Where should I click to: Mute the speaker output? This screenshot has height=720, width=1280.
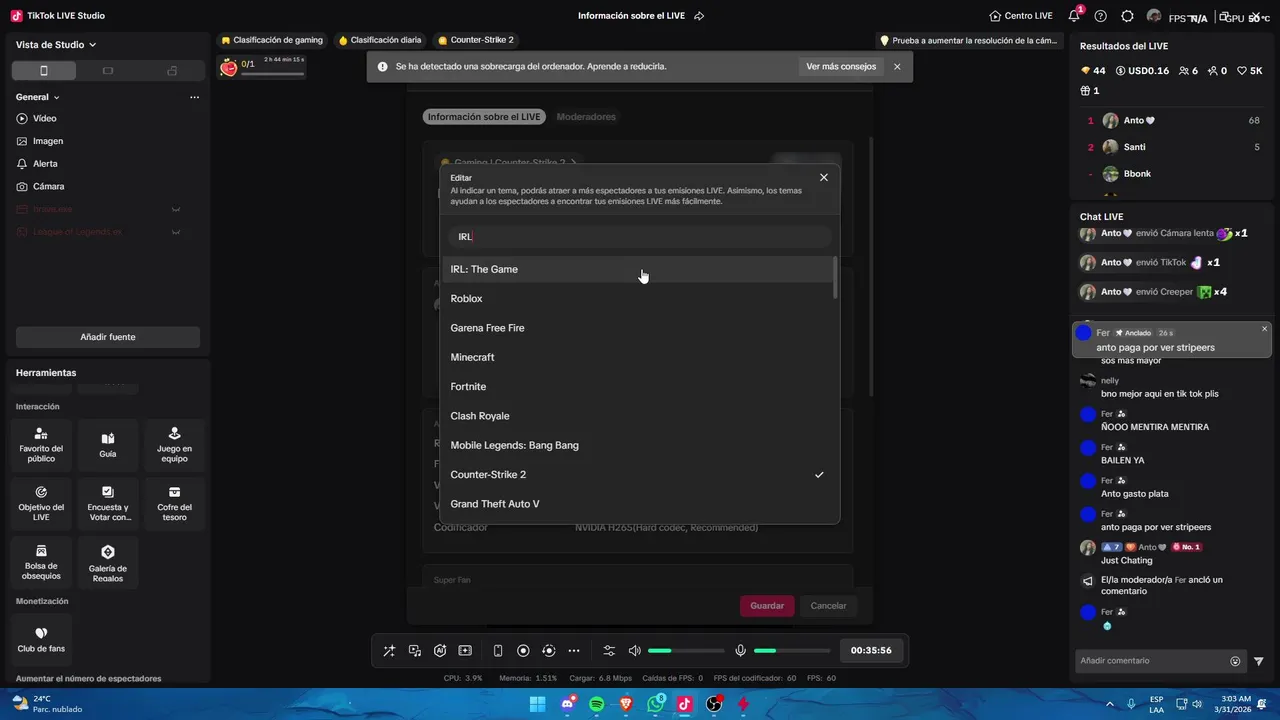(634, 651)
